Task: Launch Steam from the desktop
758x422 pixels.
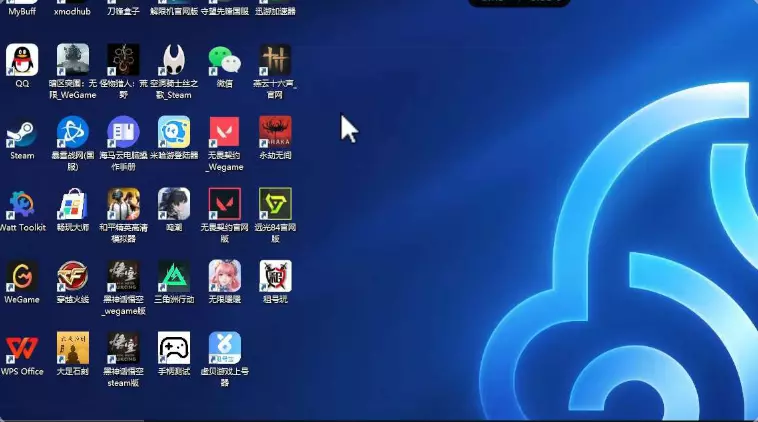Action: [22, 132]
